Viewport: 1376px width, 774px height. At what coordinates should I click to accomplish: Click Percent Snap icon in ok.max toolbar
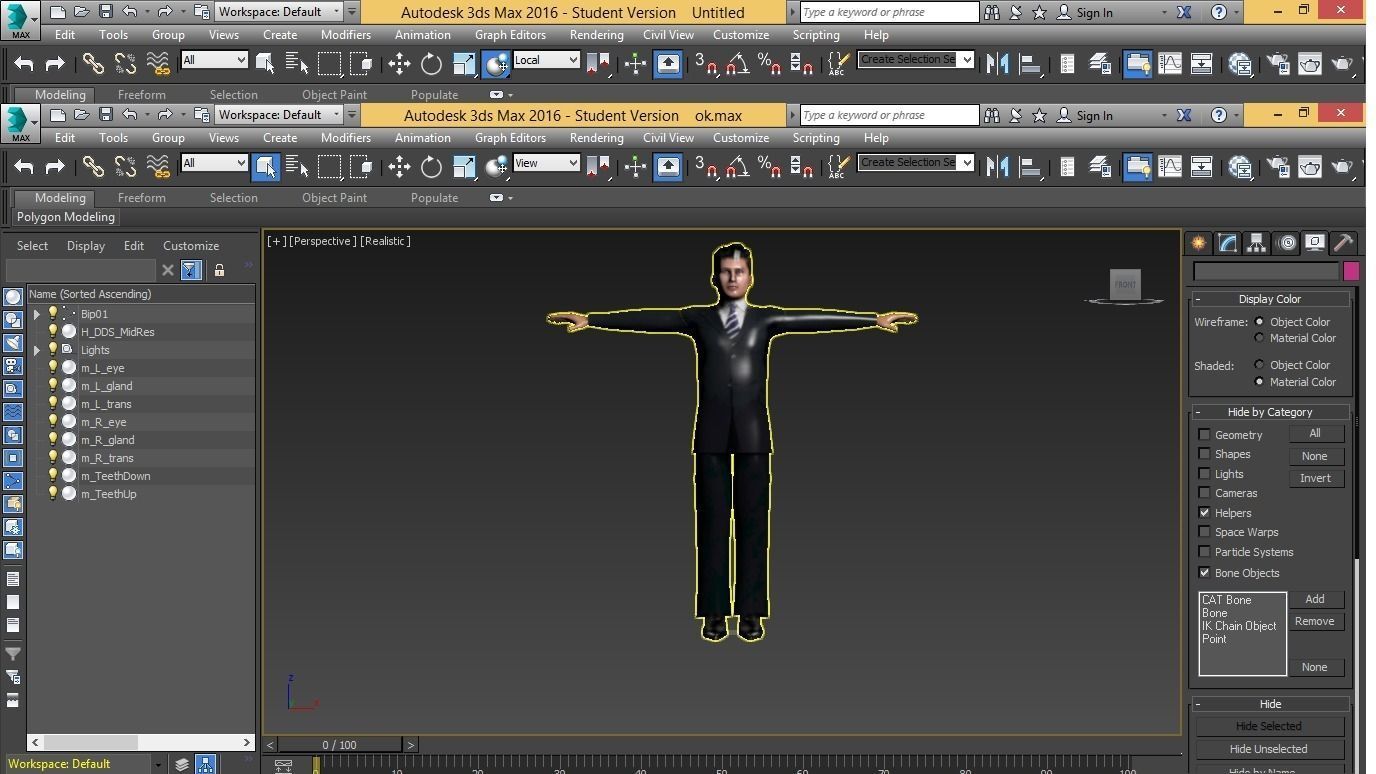pos(769,167)
